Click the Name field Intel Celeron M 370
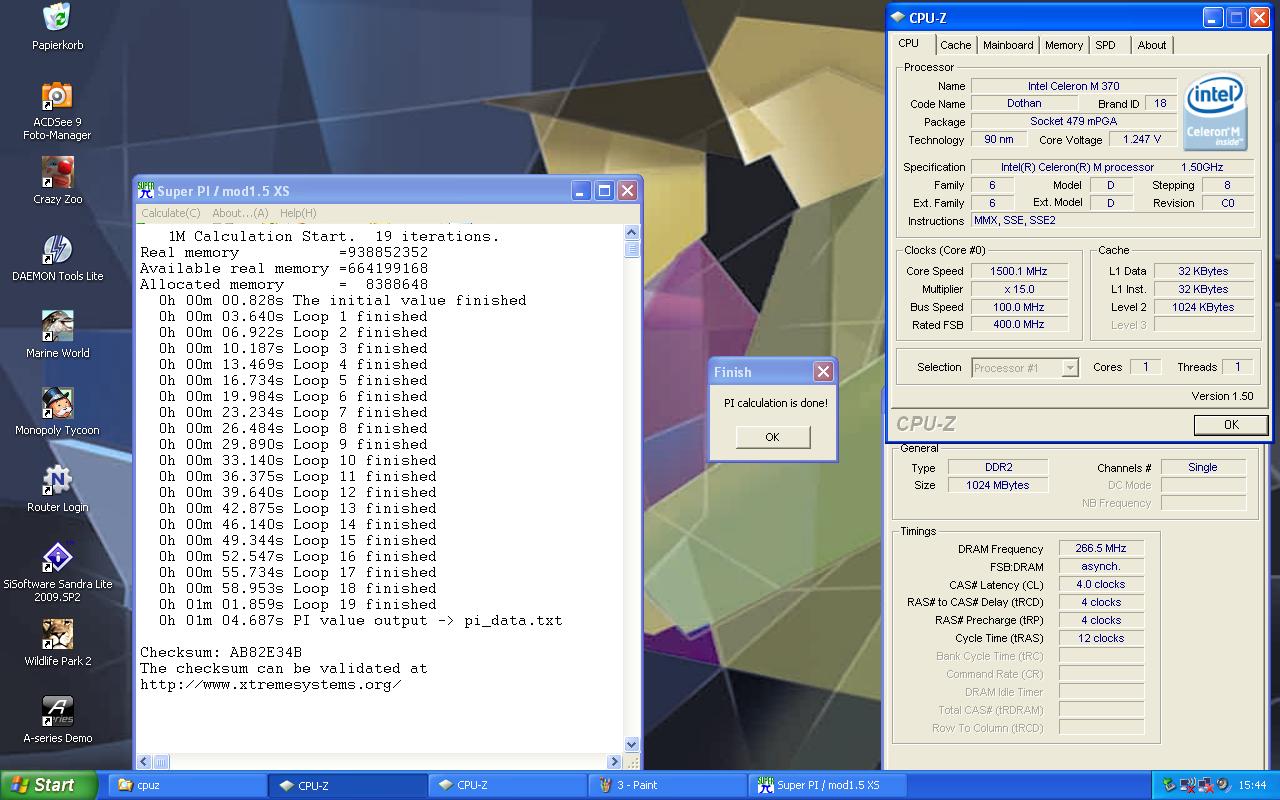1280x800 pixels. pos(1073,86)
